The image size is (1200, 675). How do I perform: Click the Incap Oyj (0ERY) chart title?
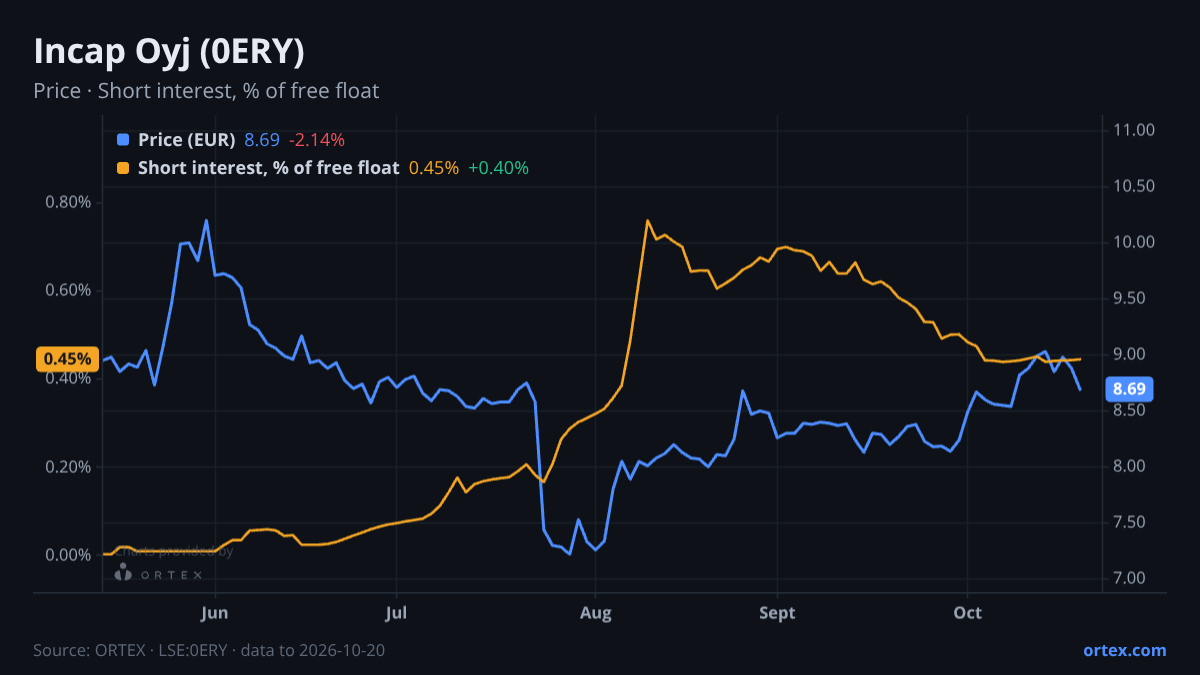(169, 52)
